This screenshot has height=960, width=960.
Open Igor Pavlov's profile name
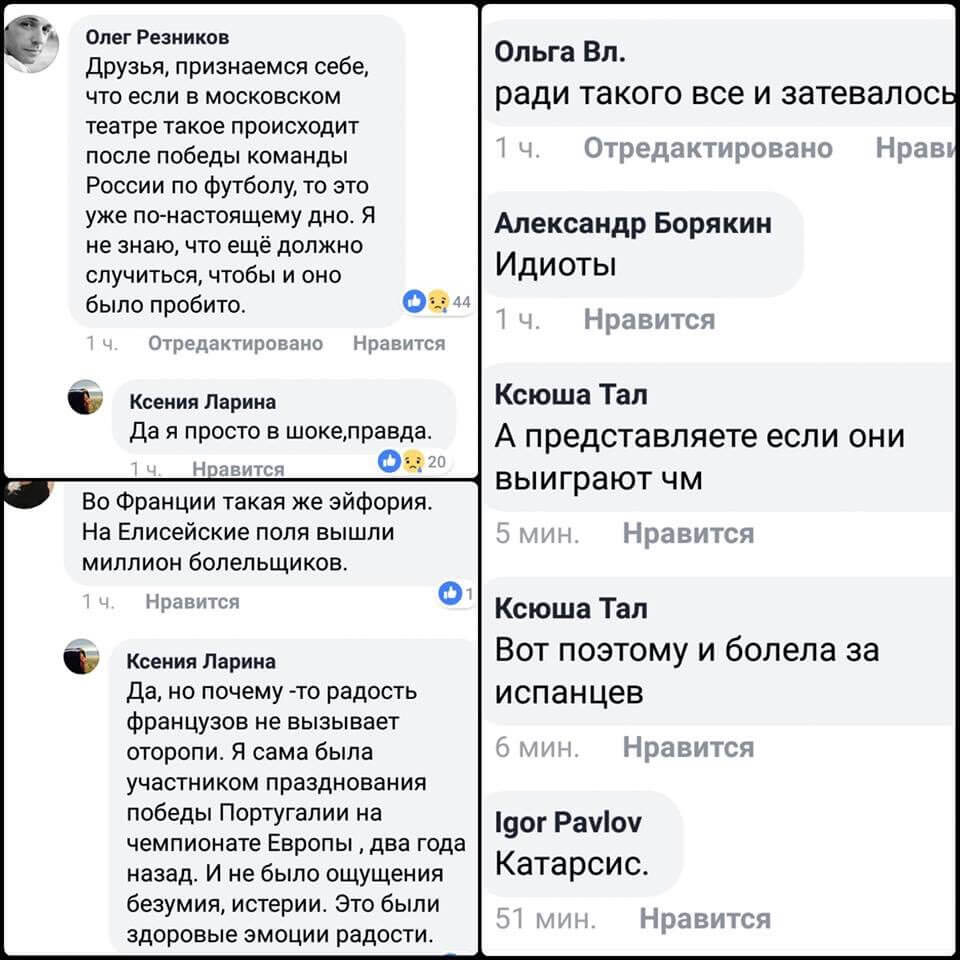pyautogui.click(x=569, y=822)
